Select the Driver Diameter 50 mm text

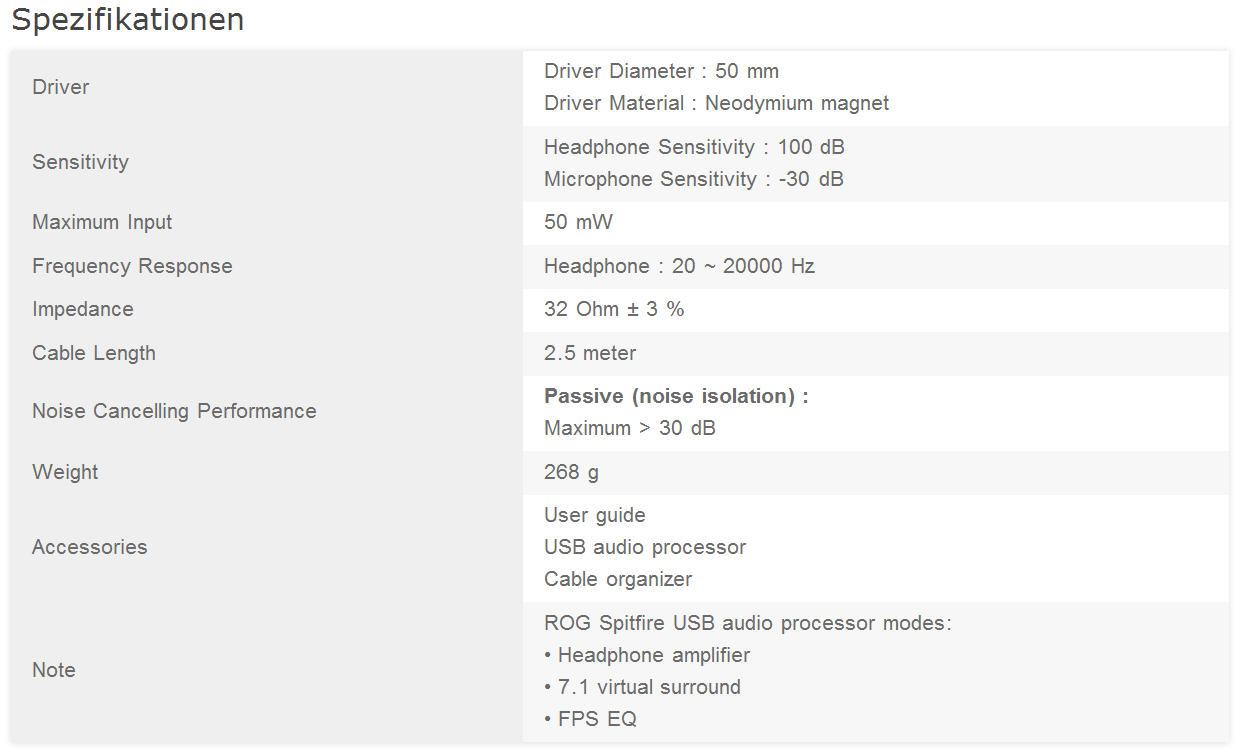click(661, 71)
